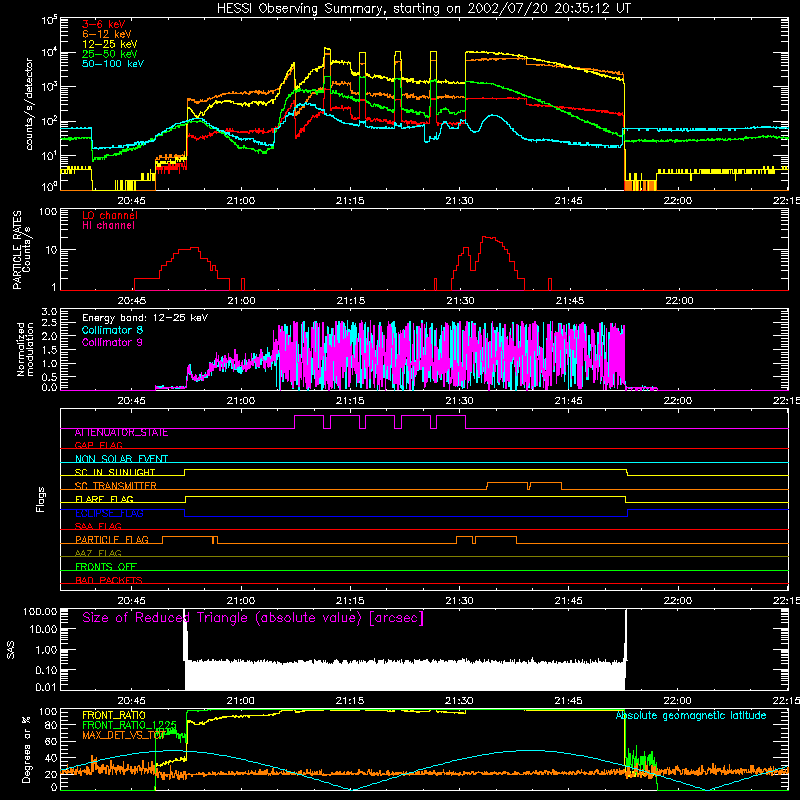The height and width of the screenshot is (800, 800).
Task: Select the "Collimator 9" legend label
Action: [112, 342]
